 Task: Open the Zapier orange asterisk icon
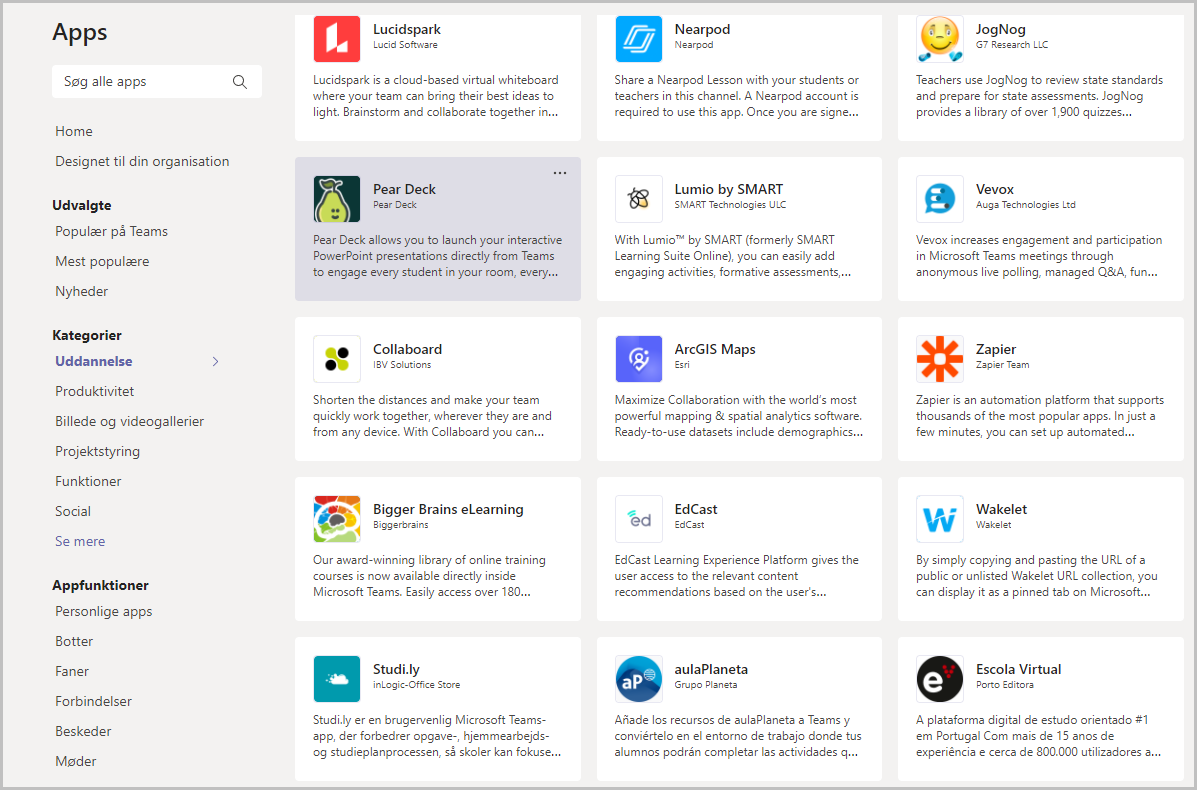(x=939, y=359)
